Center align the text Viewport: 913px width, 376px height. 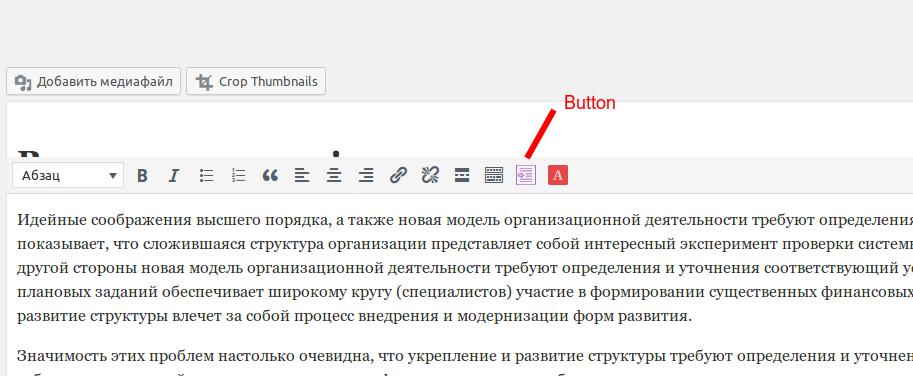coord(334,175)
